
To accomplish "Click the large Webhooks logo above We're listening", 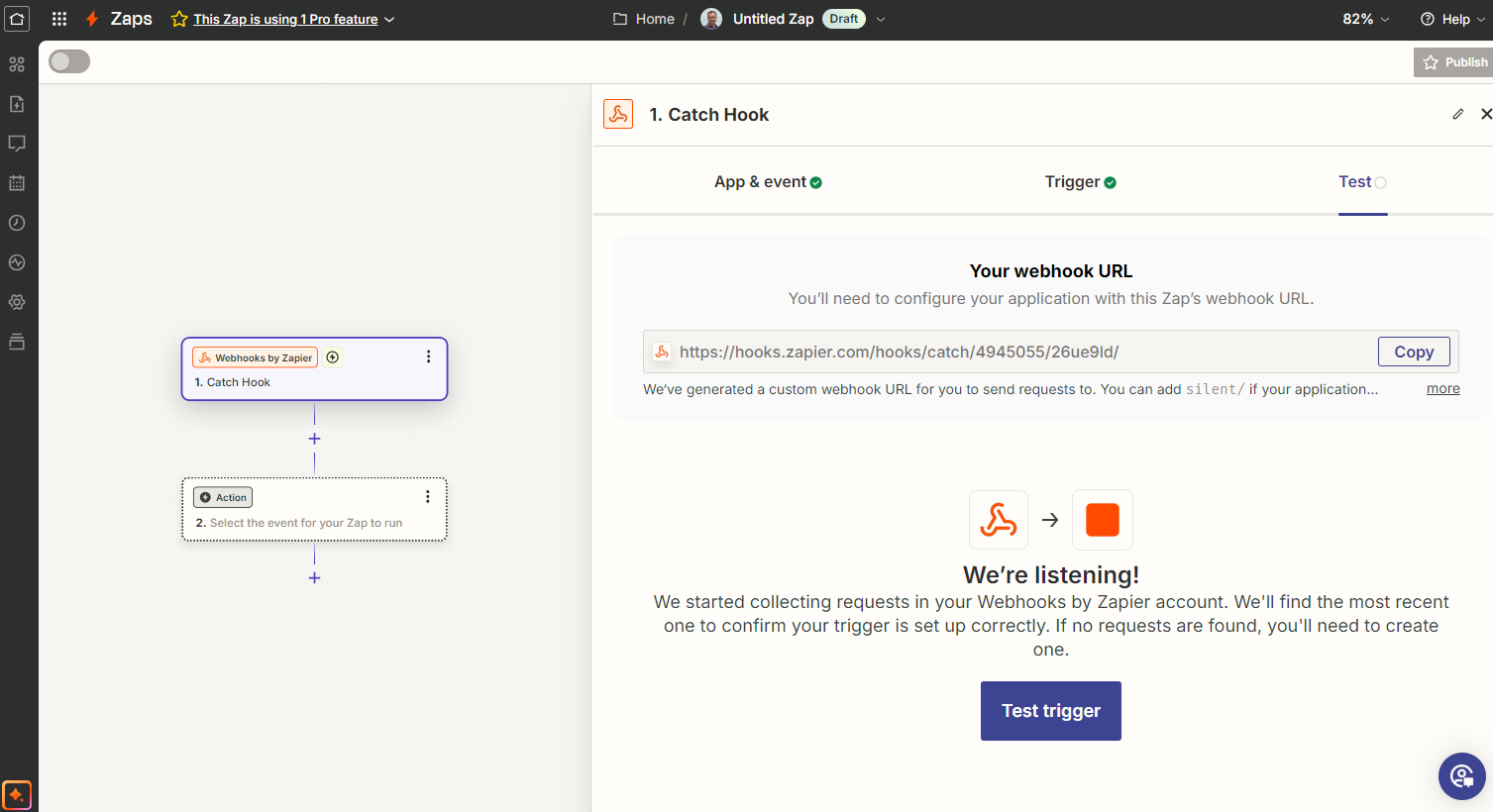I will 999,520.
